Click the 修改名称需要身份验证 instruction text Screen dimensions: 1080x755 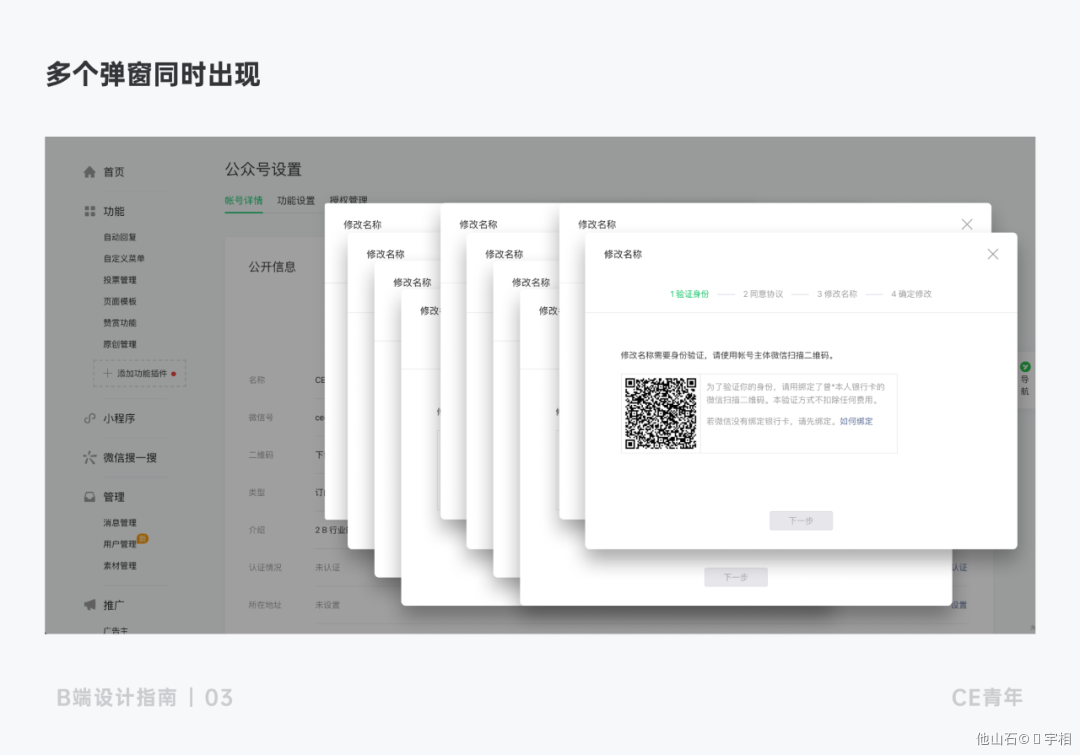[728, 355]
